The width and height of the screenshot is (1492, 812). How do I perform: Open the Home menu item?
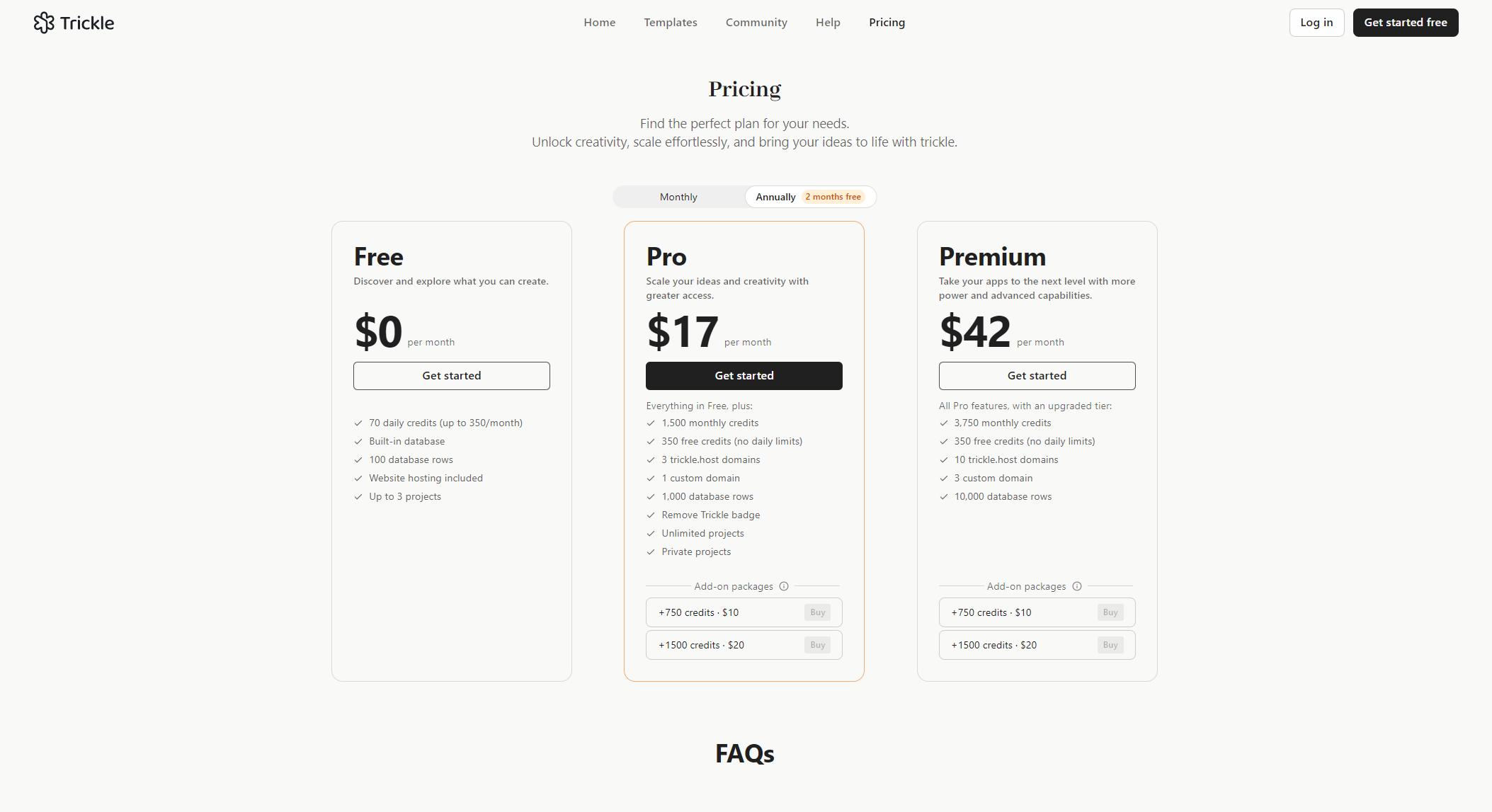600,23
